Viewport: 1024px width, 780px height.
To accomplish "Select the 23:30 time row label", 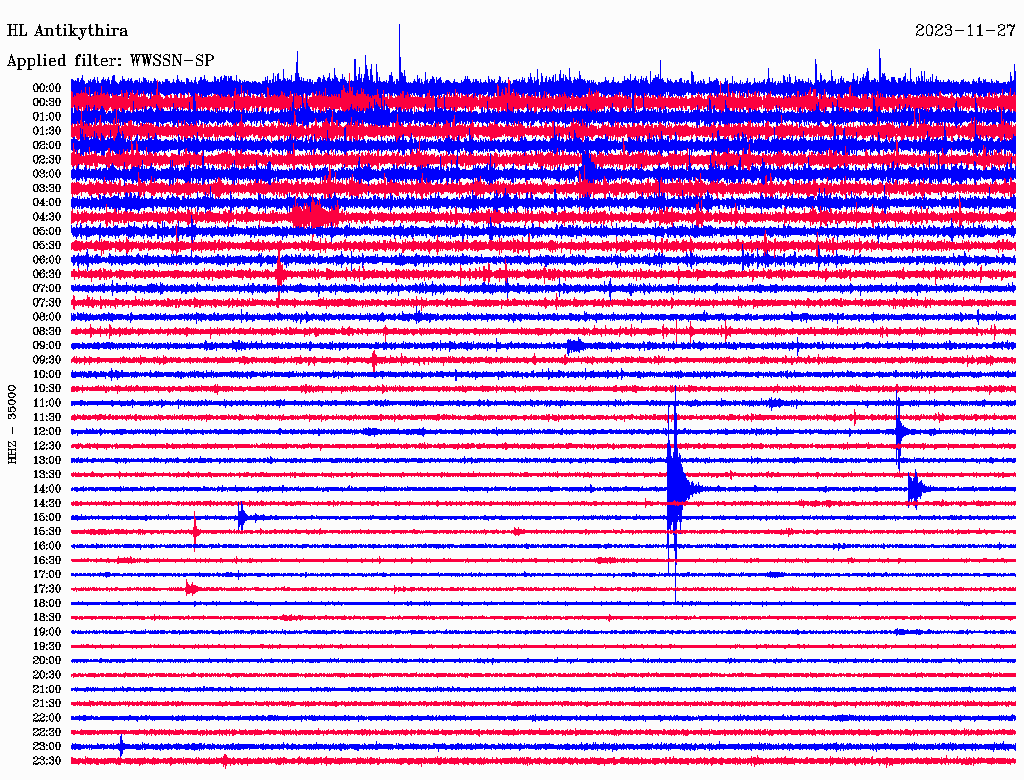I will pyautogui.click(x=47, y=761).
